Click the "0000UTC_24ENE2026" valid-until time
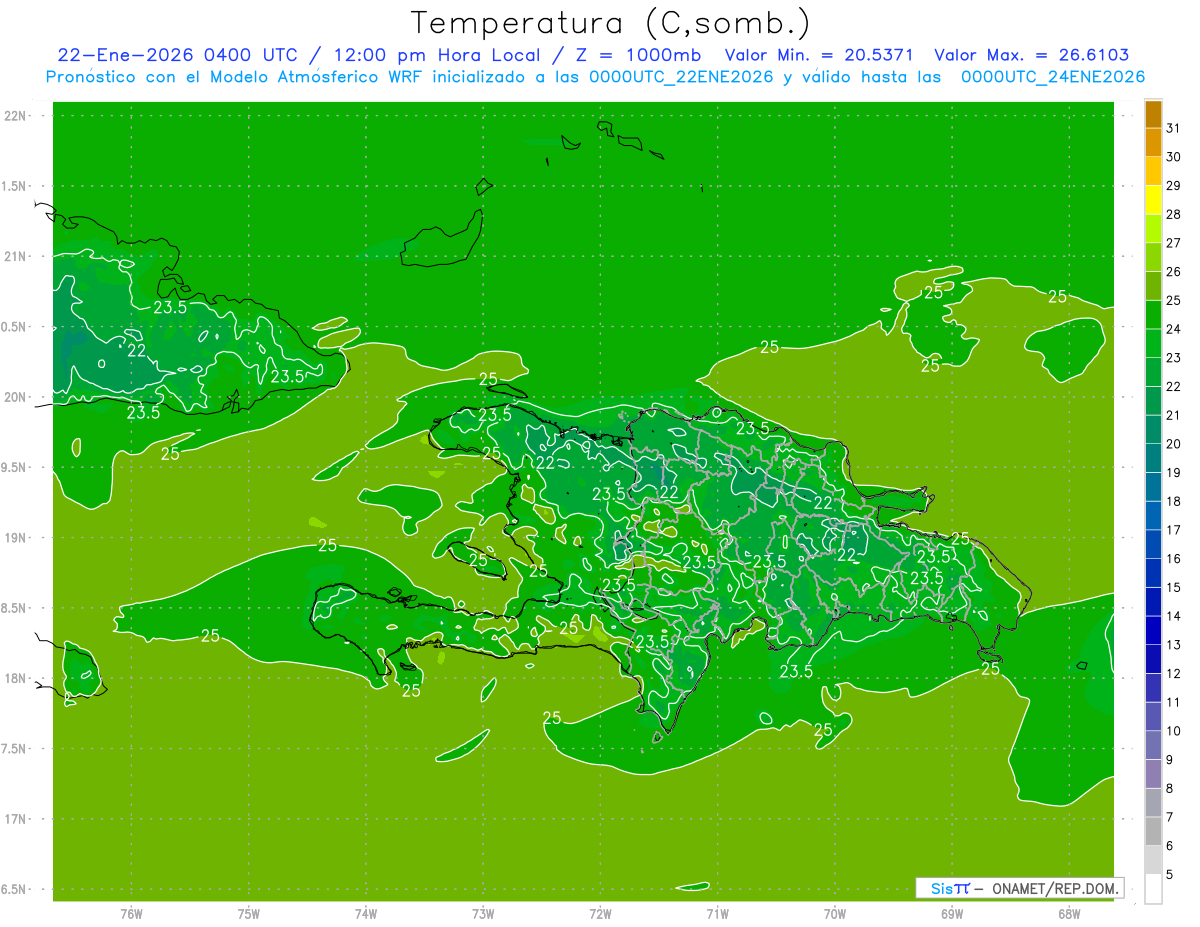 [1052, 77]
